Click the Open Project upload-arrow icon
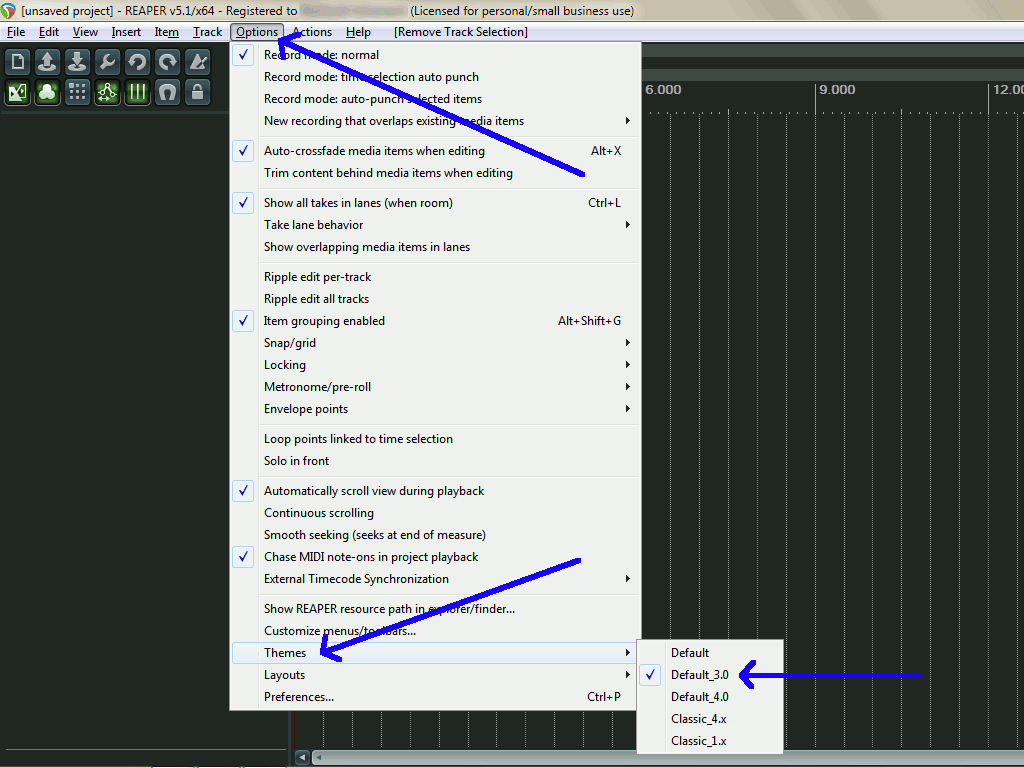 pos(47,62)
